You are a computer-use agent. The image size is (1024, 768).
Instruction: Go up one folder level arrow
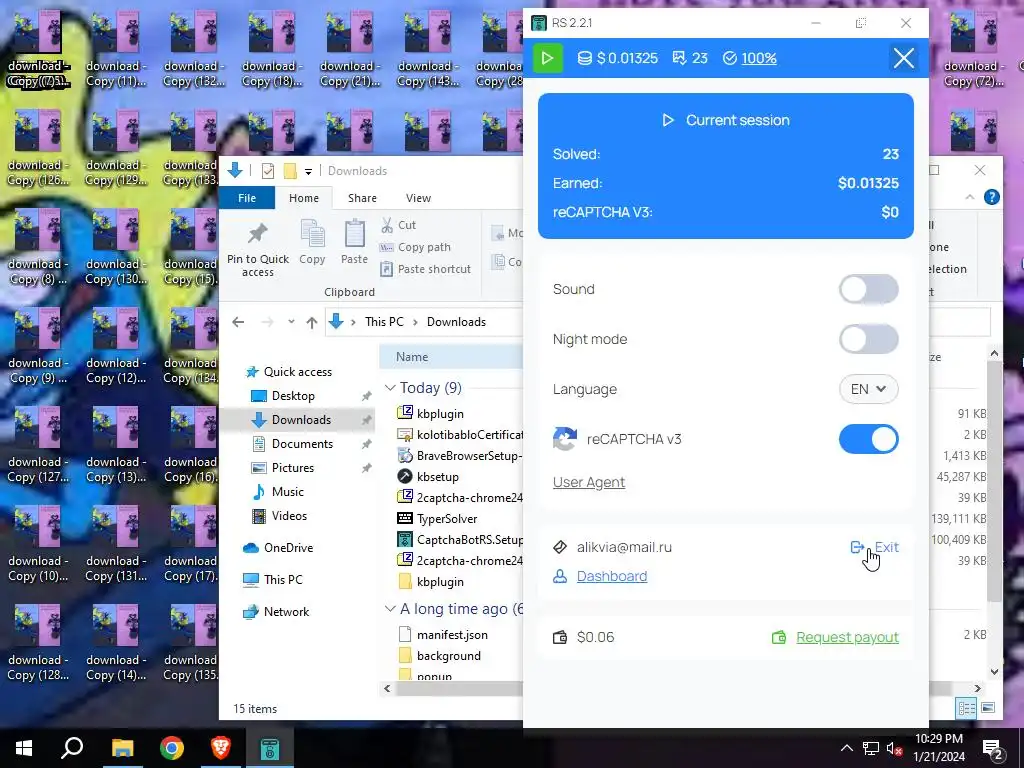[312, 322]
